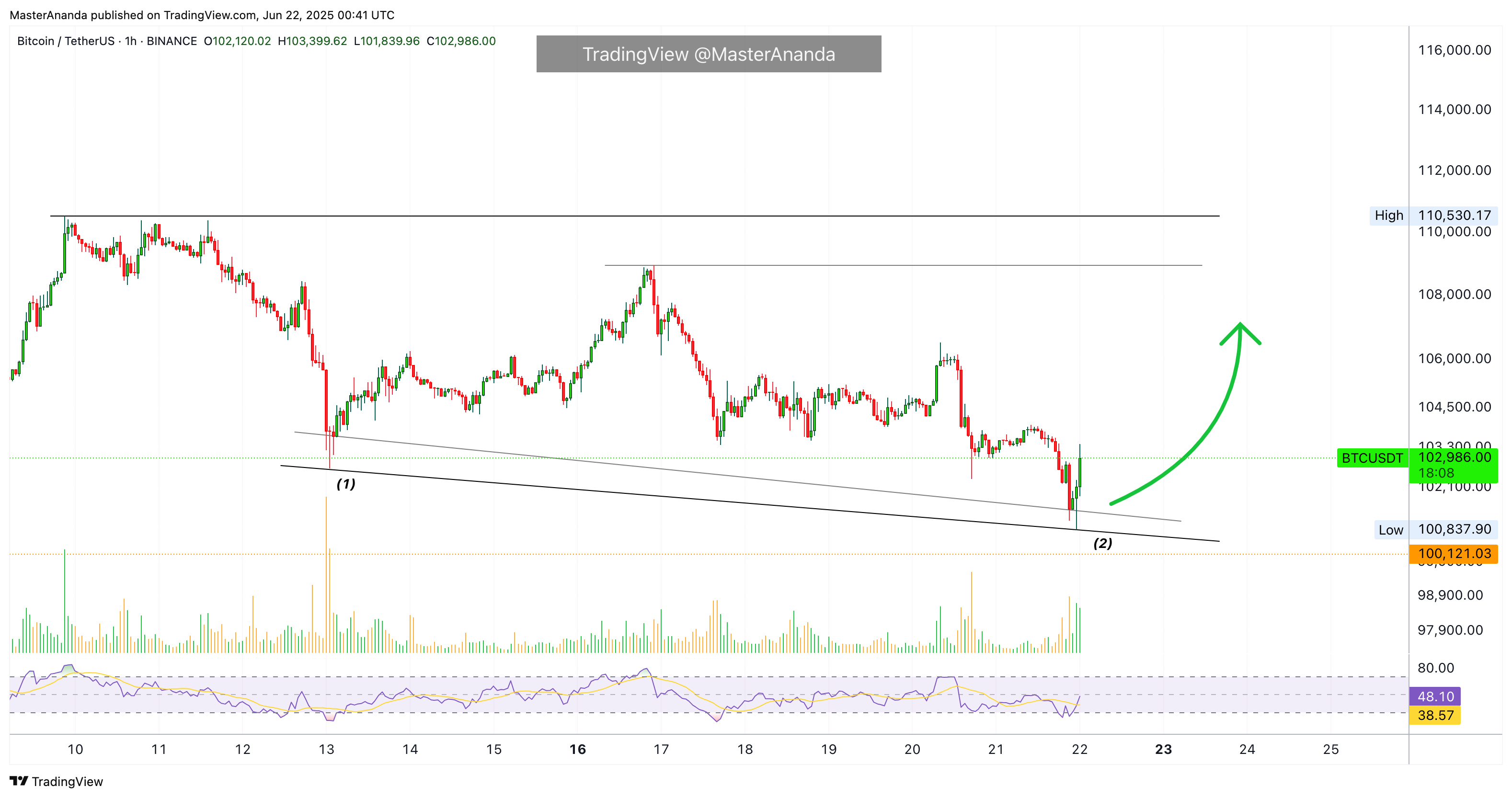Click the 104,500.00 price axis label
Viewport: 1512px width, 798px height.
point(1455,407)
